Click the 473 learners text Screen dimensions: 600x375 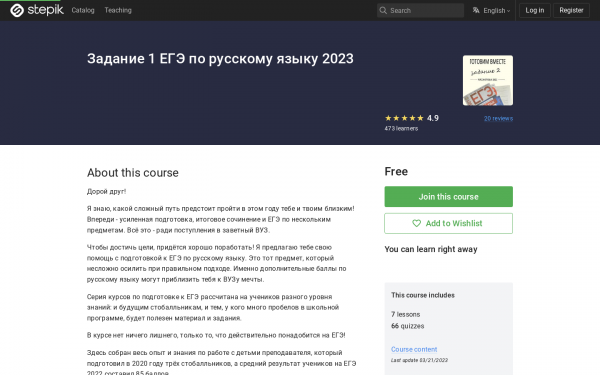click(x=401, y=129)
